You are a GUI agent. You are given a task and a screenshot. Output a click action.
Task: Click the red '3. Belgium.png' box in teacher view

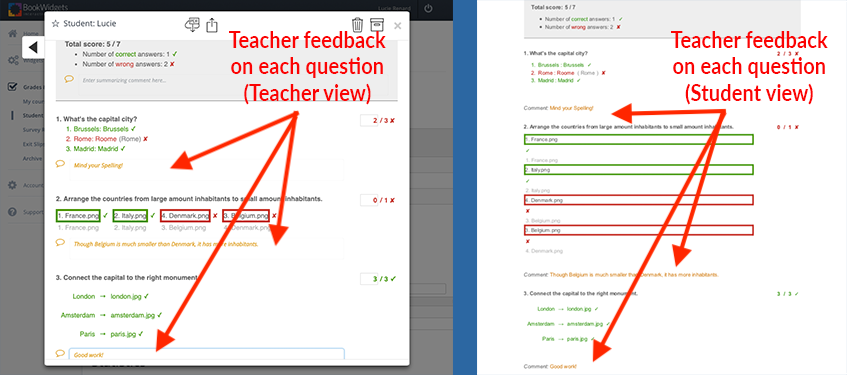point(246,216)
